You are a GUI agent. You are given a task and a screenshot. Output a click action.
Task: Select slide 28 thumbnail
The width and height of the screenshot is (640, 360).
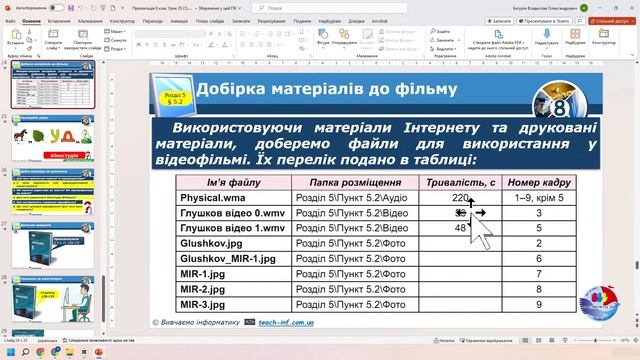click(53, 299)
